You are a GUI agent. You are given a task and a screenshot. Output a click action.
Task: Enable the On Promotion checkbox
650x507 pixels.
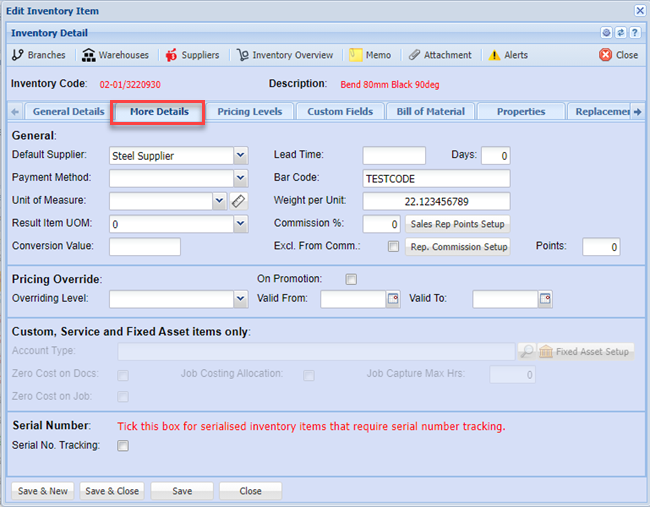coord(351,279)
